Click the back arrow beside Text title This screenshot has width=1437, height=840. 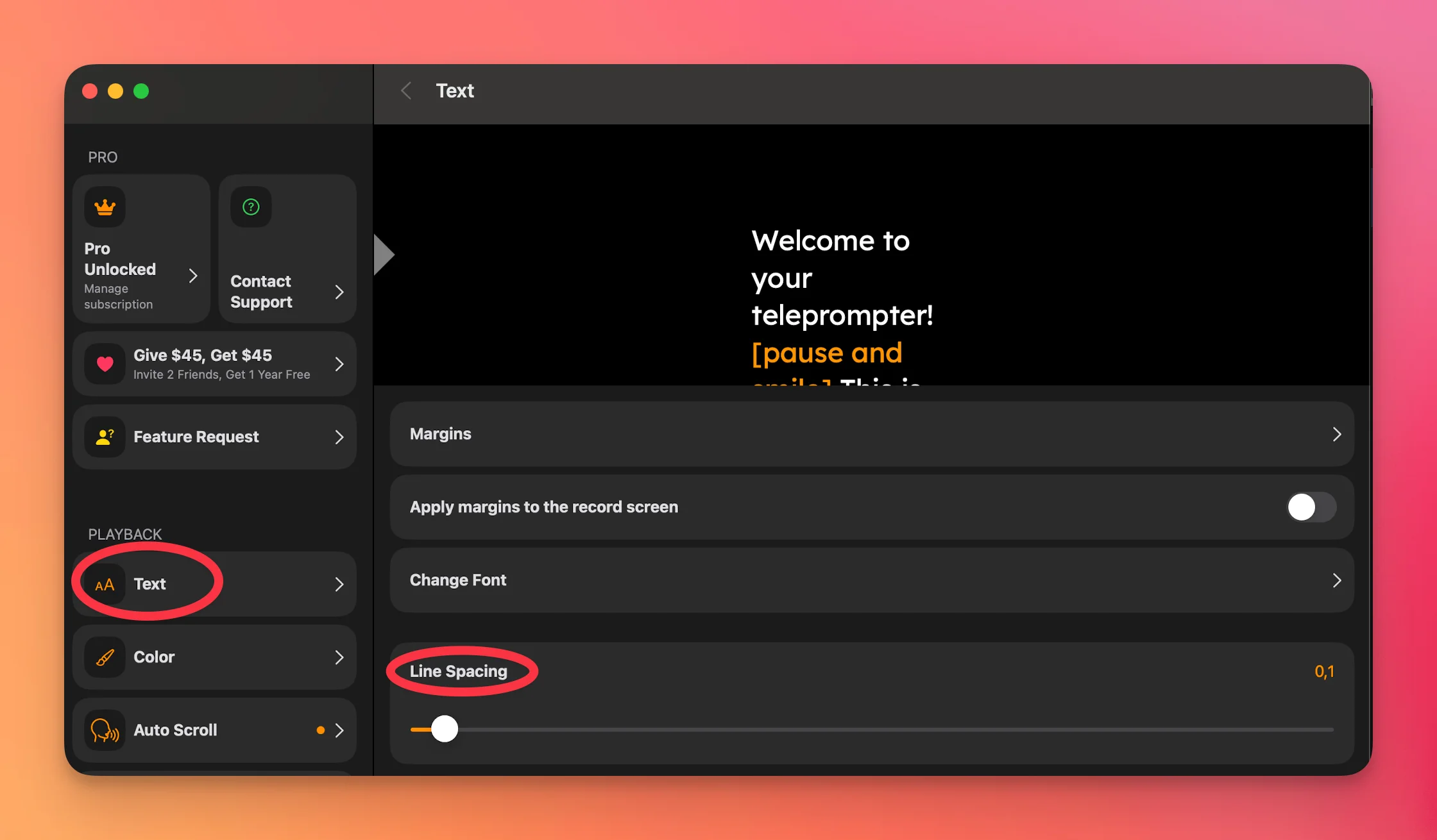click(406, 91)
